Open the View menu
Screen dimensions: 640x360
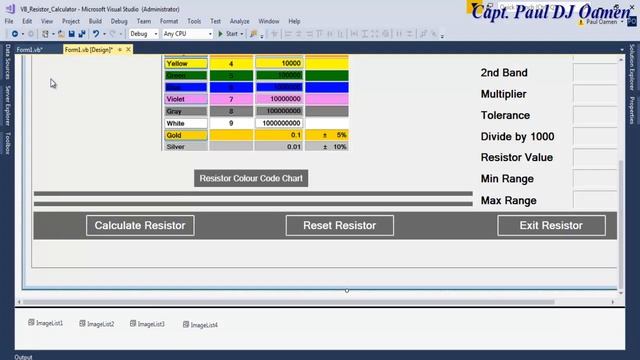(47, 21)
